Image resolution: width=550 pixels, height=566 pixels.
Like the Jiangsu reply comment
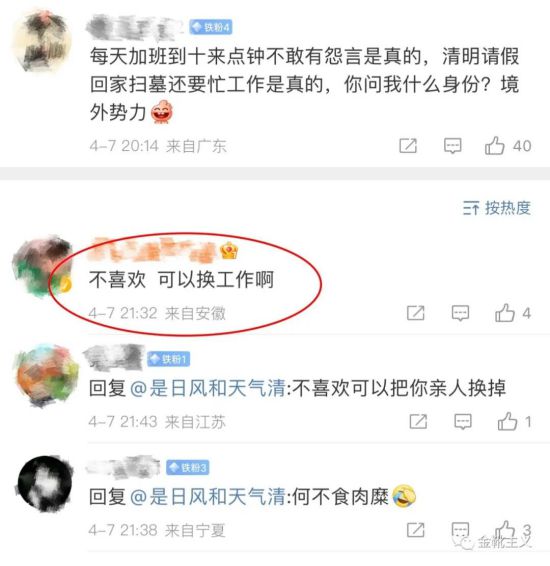coord(507,421)
